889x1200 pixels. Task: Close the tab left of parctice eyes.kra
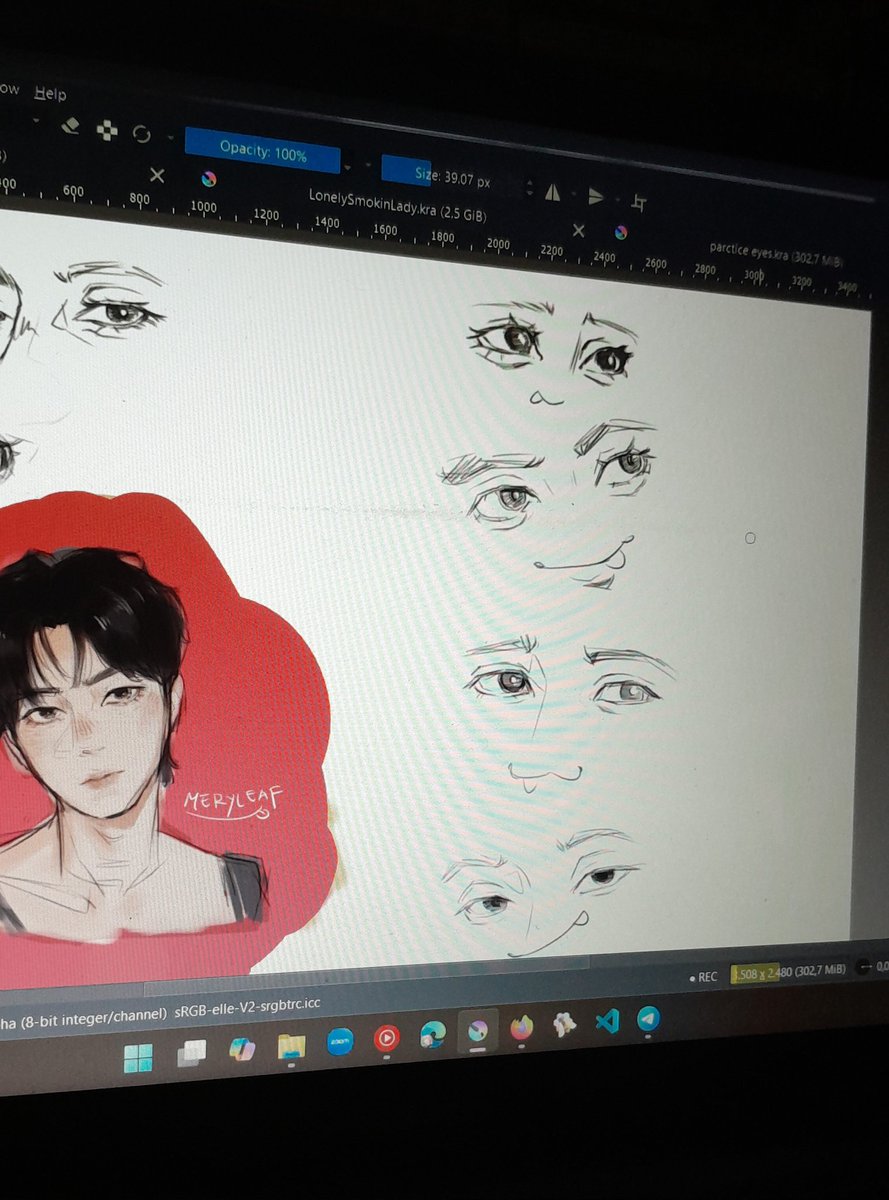point(578,230)
